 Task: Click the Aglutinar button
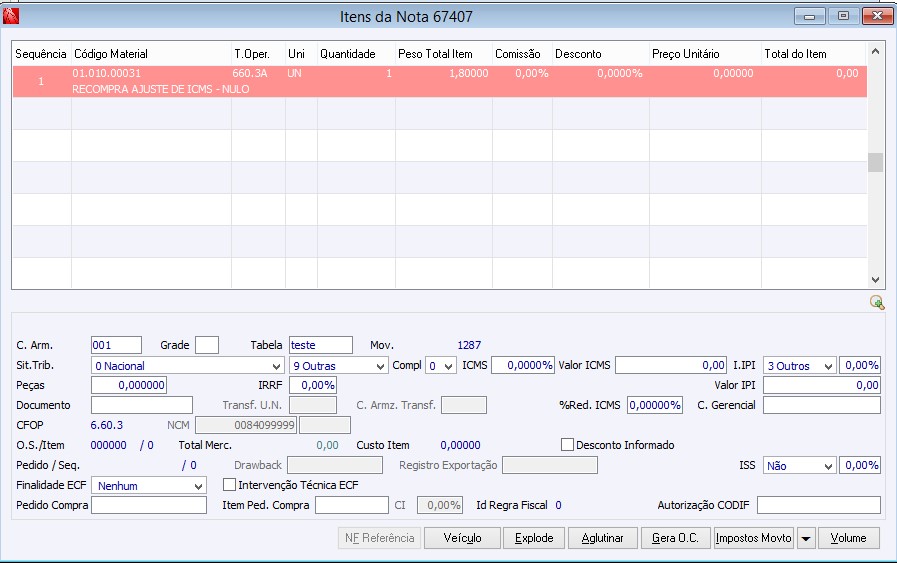tap(602, 538)
